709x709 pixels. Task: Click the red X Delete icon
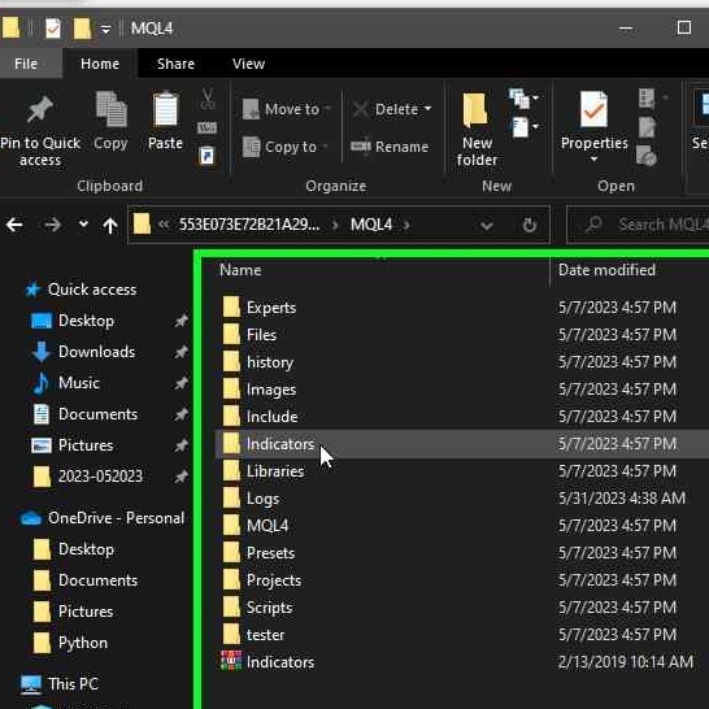coord(361,109)
